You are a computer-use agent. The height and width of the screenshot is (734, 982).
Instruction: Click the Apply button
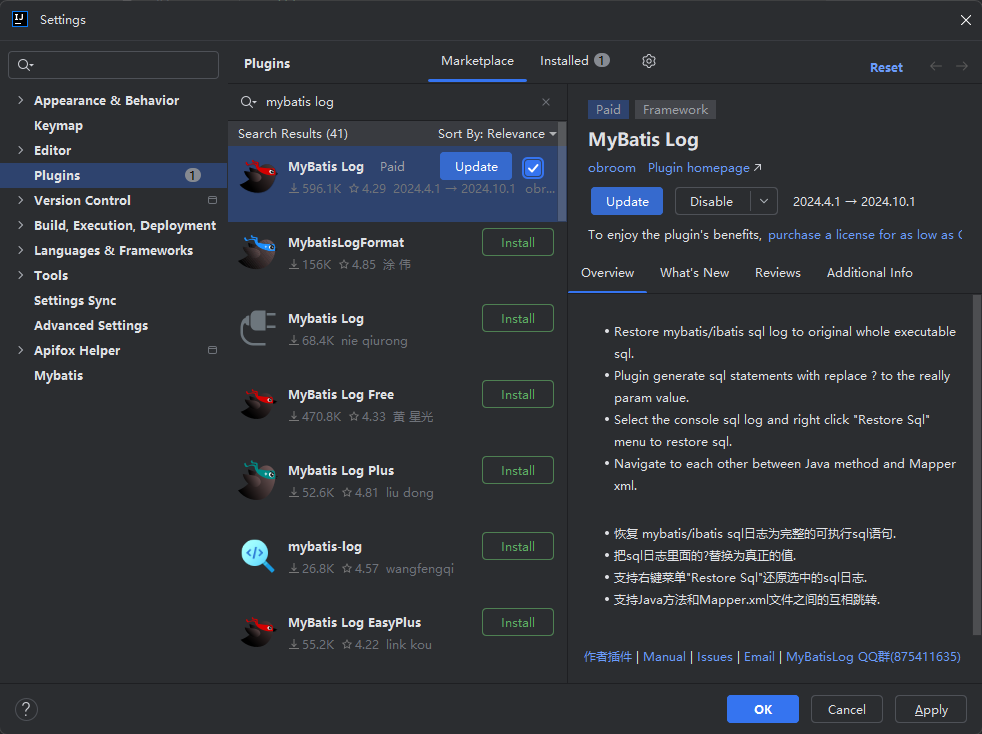pos(931,710)
